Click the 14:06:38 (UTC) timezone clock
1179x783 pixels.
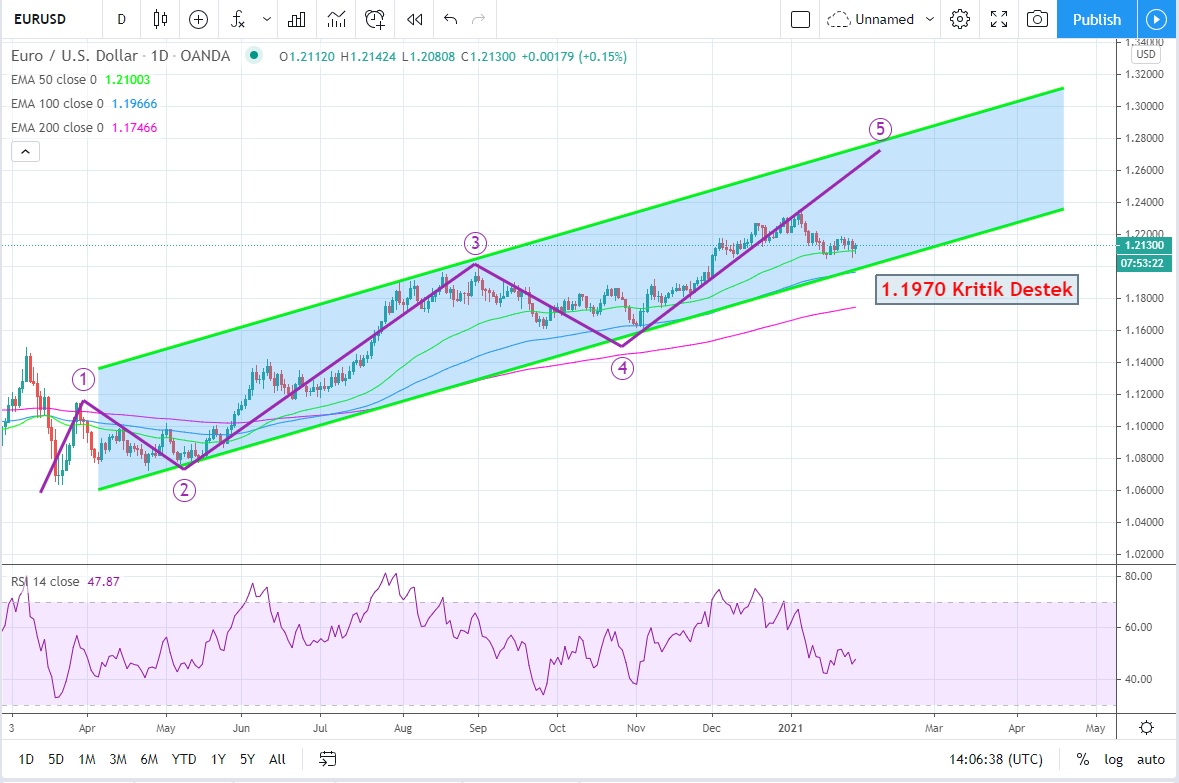pos(996,759)
